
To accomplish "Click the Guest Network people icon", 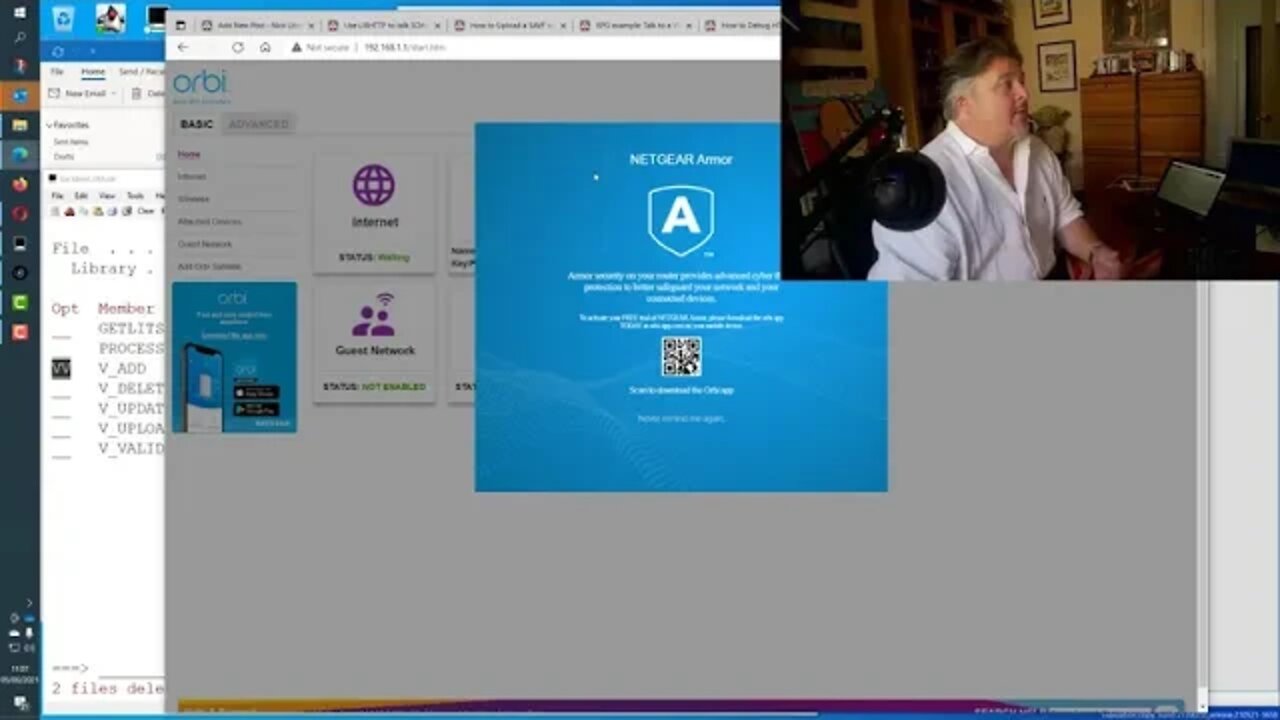I will click(x=374, y=315).
